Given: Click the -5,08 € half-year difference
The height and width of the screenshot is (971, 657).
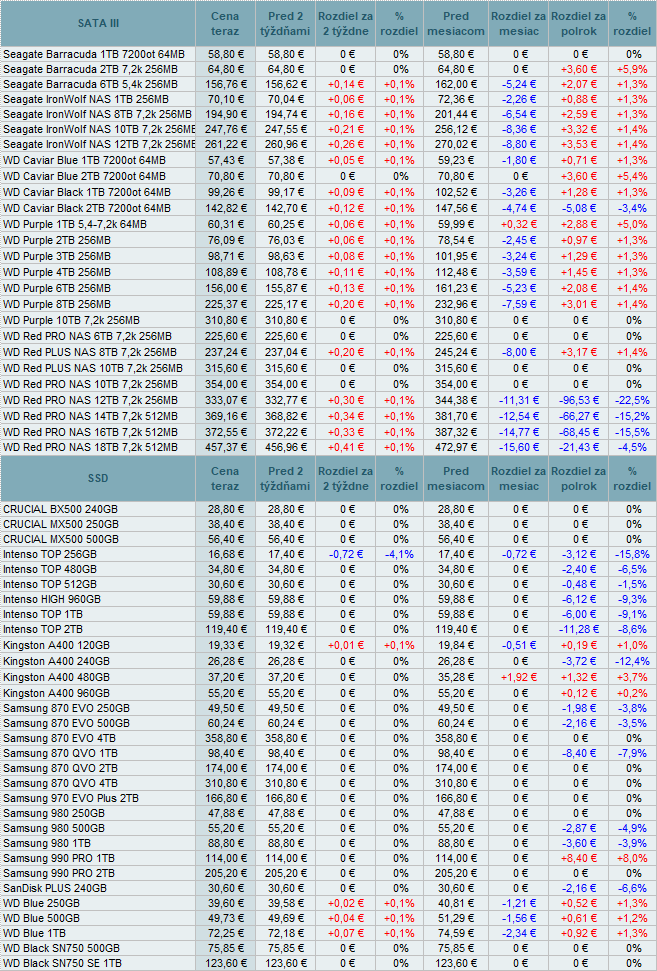Looking at the screenshot, I should click(579, 209).
